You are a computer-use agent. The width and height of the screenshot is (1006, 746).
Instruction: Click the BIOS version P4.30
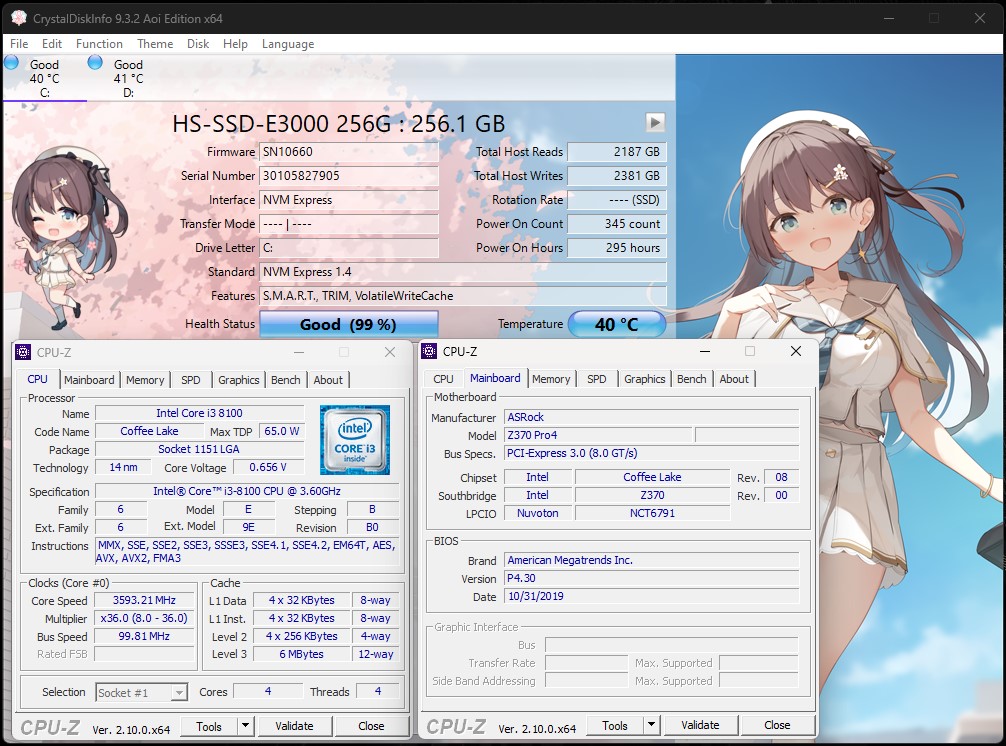652,578
